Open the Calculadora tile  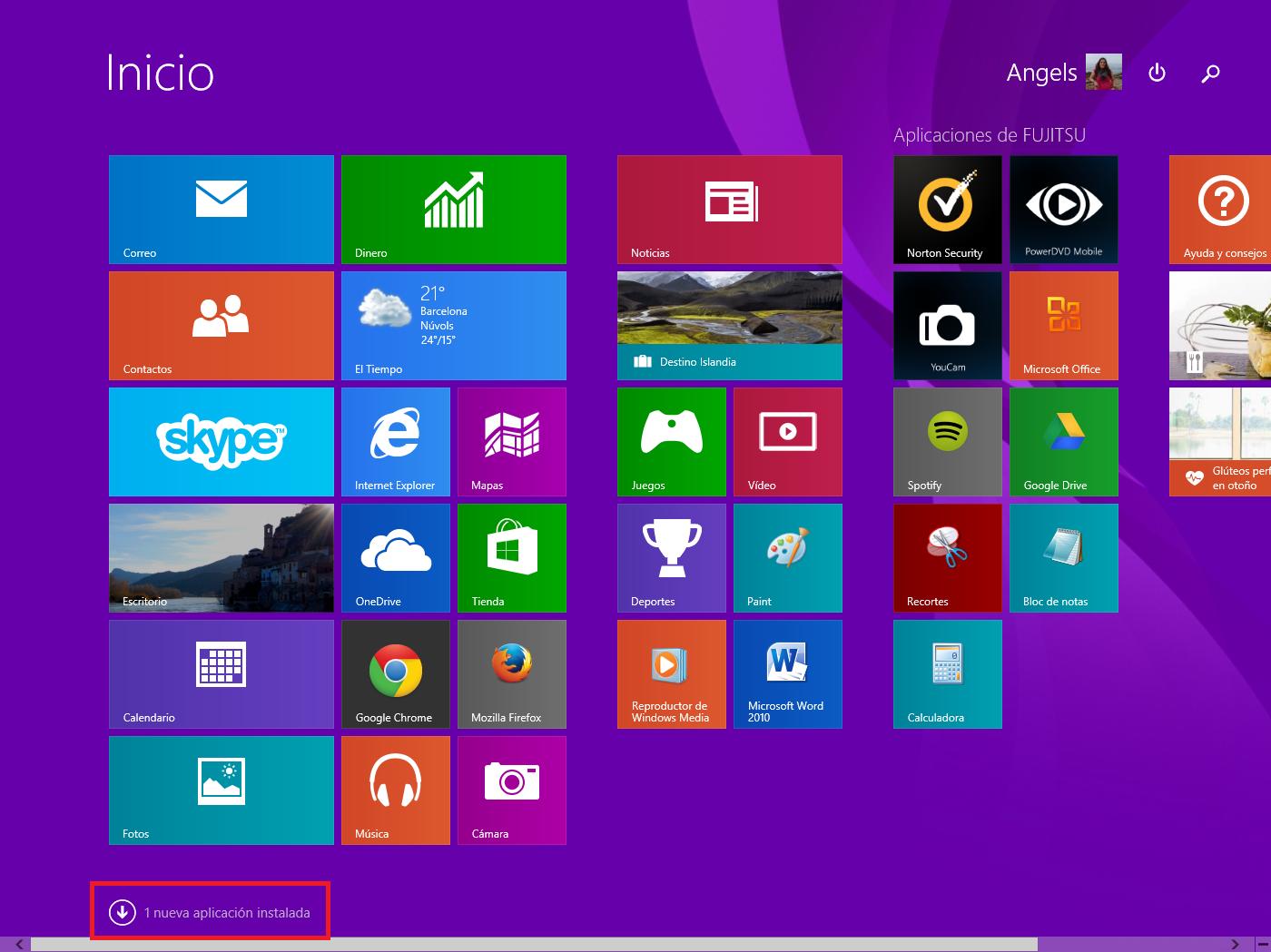pos(947,673)
